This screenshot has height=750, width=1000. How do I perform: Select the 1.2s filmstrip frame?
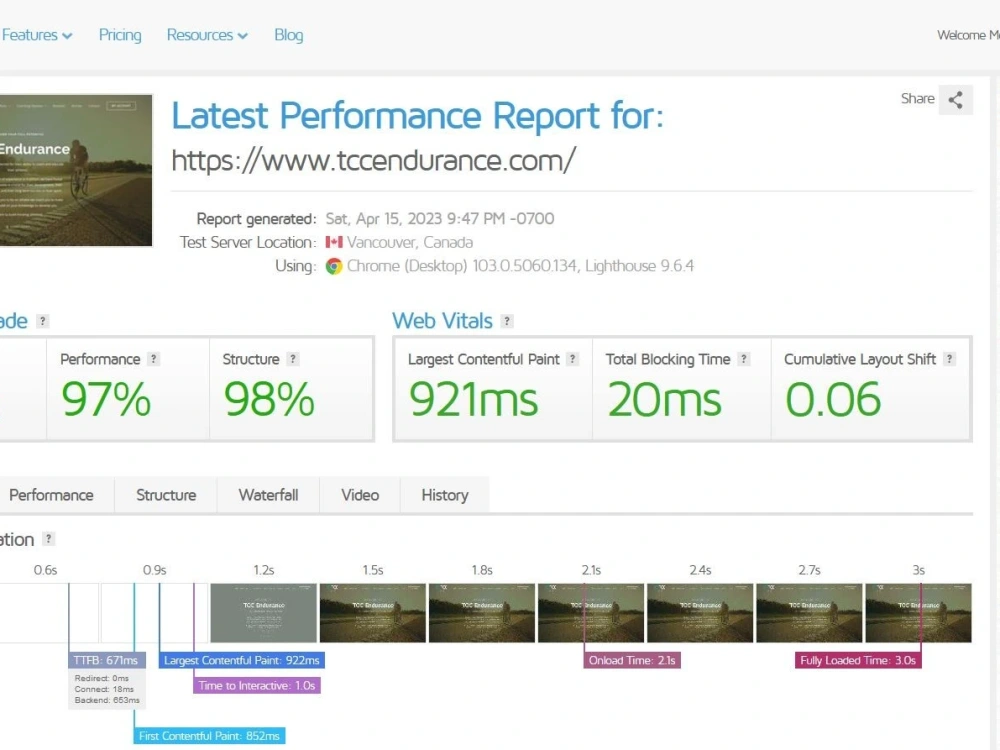[x=263, y=613]
